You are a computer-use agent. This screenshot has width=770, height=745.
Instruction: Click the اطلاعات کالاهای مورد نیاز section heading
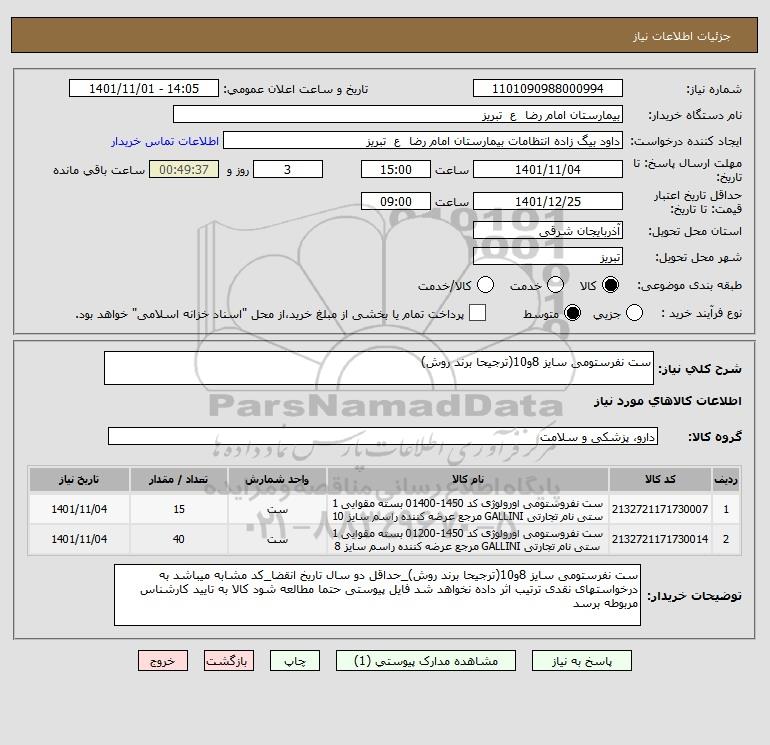(667, 401)
